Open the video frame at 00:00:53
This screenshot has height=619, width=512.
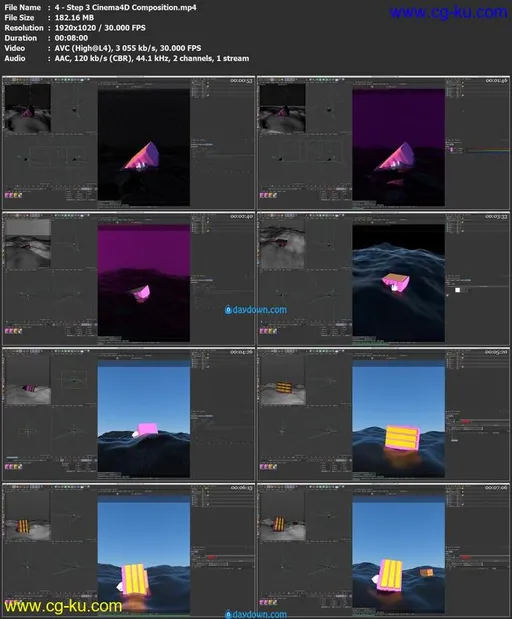pos(128,143)
